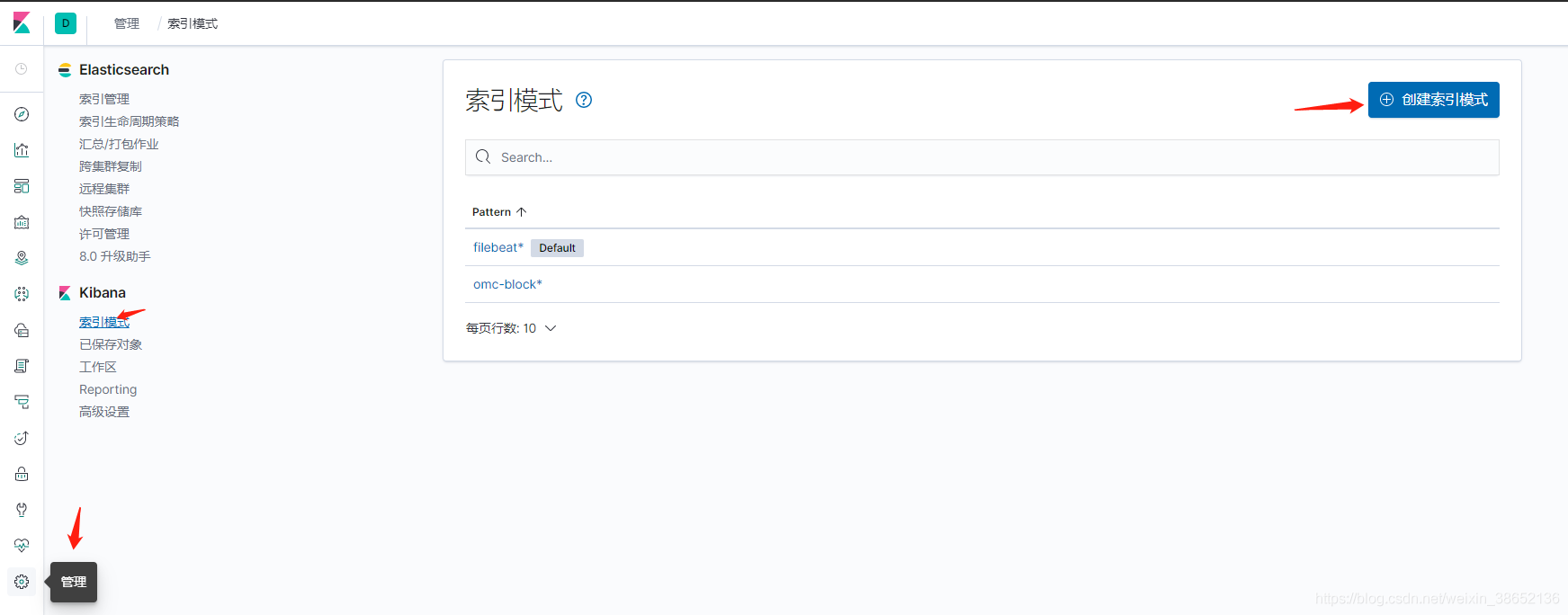This screenshot has width=1568, height=615.
Task: Open SIEM via the lock icon
Action: [x=22, y=474]
